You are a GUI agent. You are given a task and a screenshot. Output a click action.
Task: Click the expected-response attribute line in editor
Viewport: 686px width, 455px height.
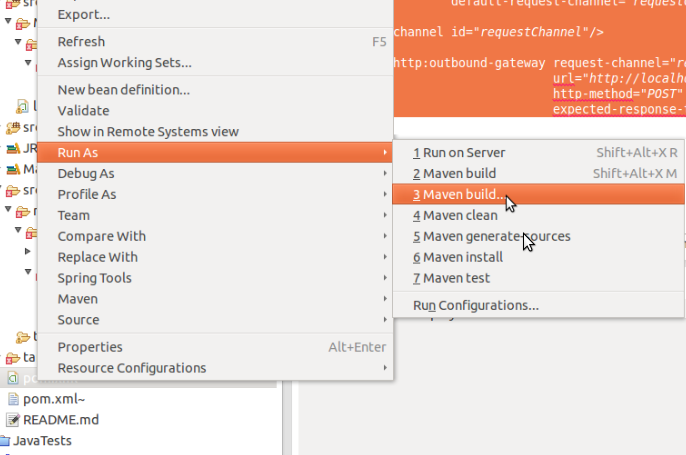click(x=619, y=109)
